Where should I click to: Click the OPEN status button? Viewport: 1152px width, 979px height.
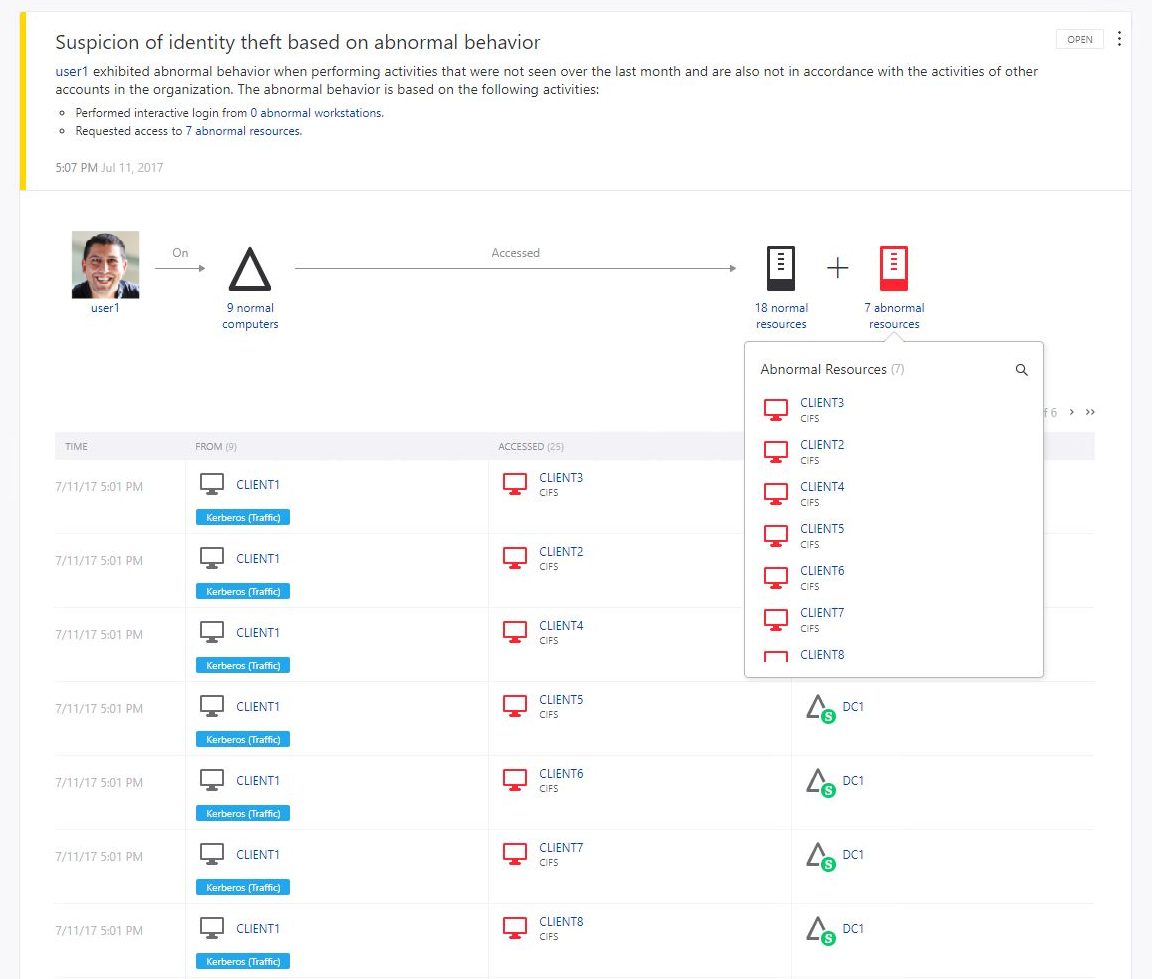1079,38
